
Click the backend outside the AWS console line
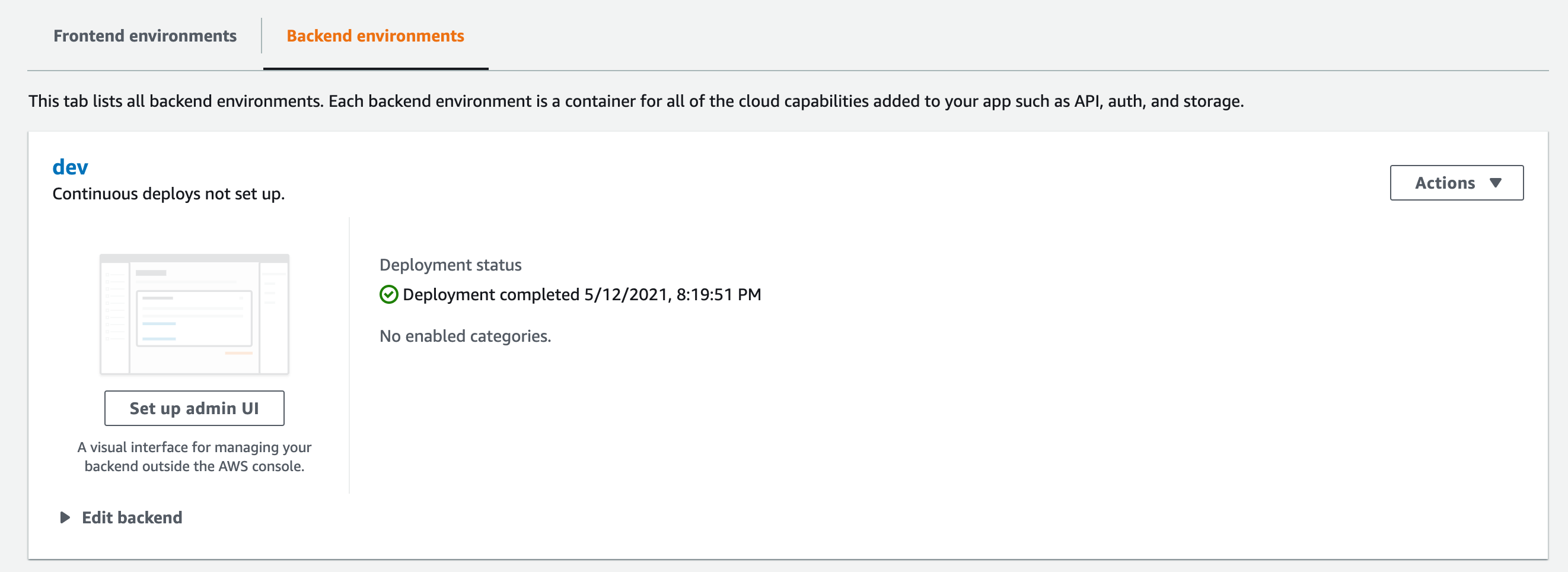[194, 466]
